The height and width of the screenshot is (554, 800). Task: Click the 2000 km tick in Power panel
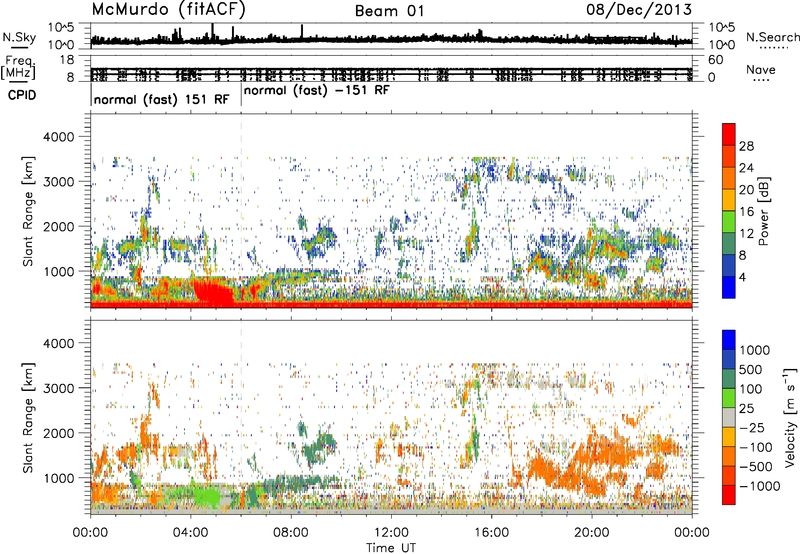[58, 226]
